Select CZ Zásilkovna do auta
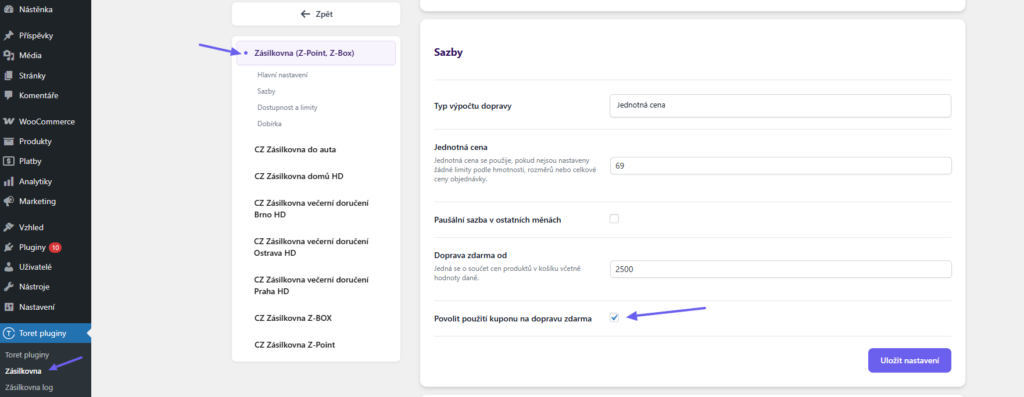The image size is (1024, 397). point(295,149)
